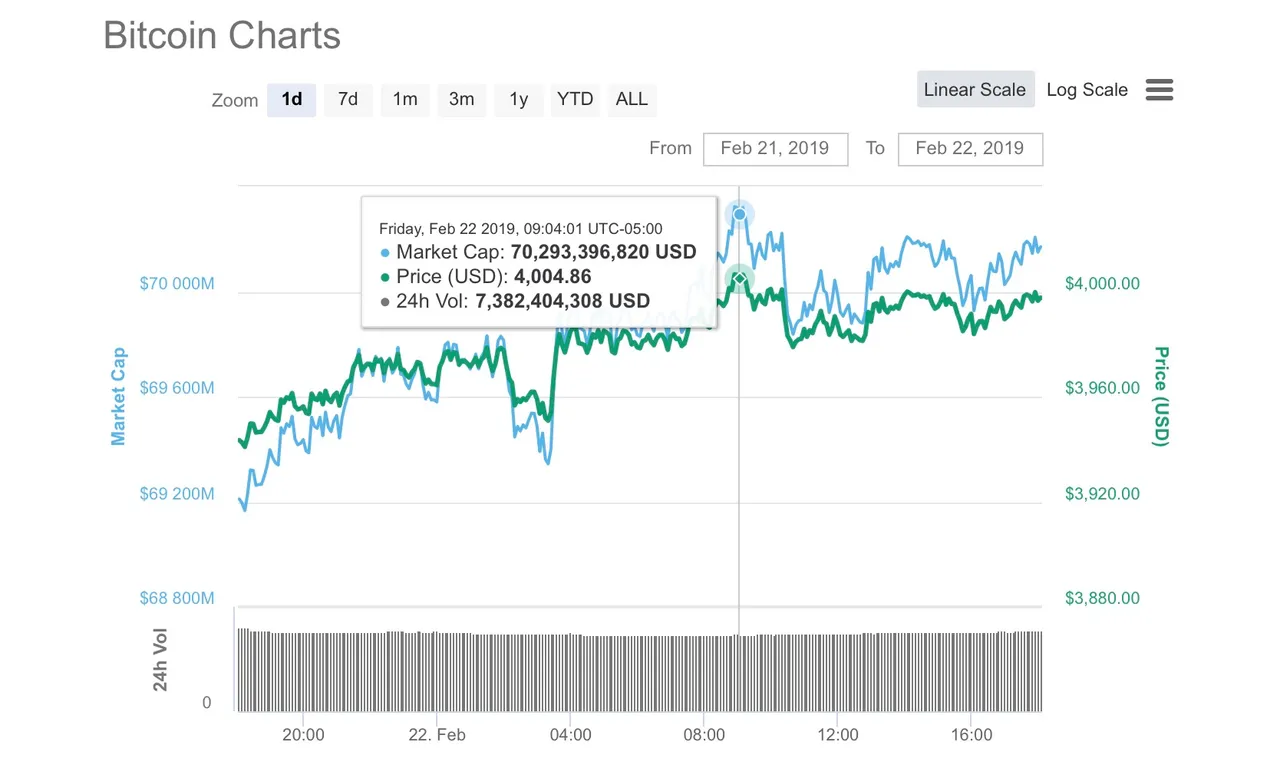Click the 16:00 time axis label
1280x768 pixels.
[972, 734]
